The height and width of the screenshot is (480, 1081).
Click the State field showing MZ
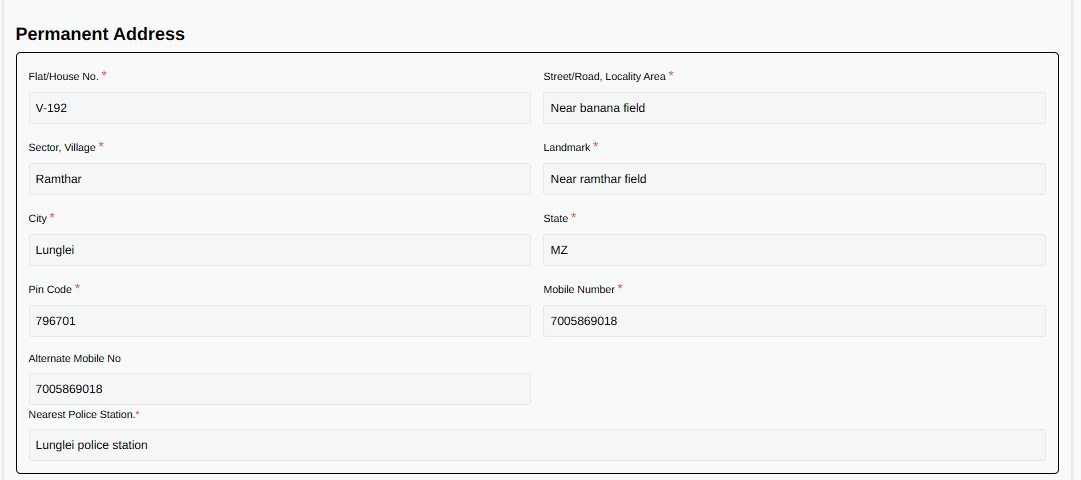[x=794, y=250]
